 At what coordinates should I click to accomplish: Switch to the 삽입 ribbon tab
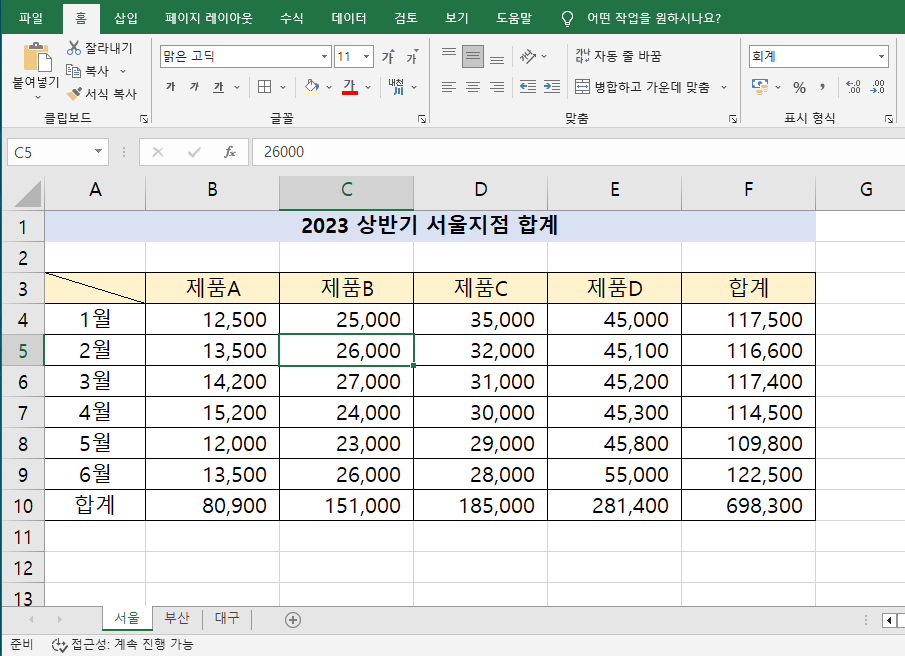click(126, 18)
